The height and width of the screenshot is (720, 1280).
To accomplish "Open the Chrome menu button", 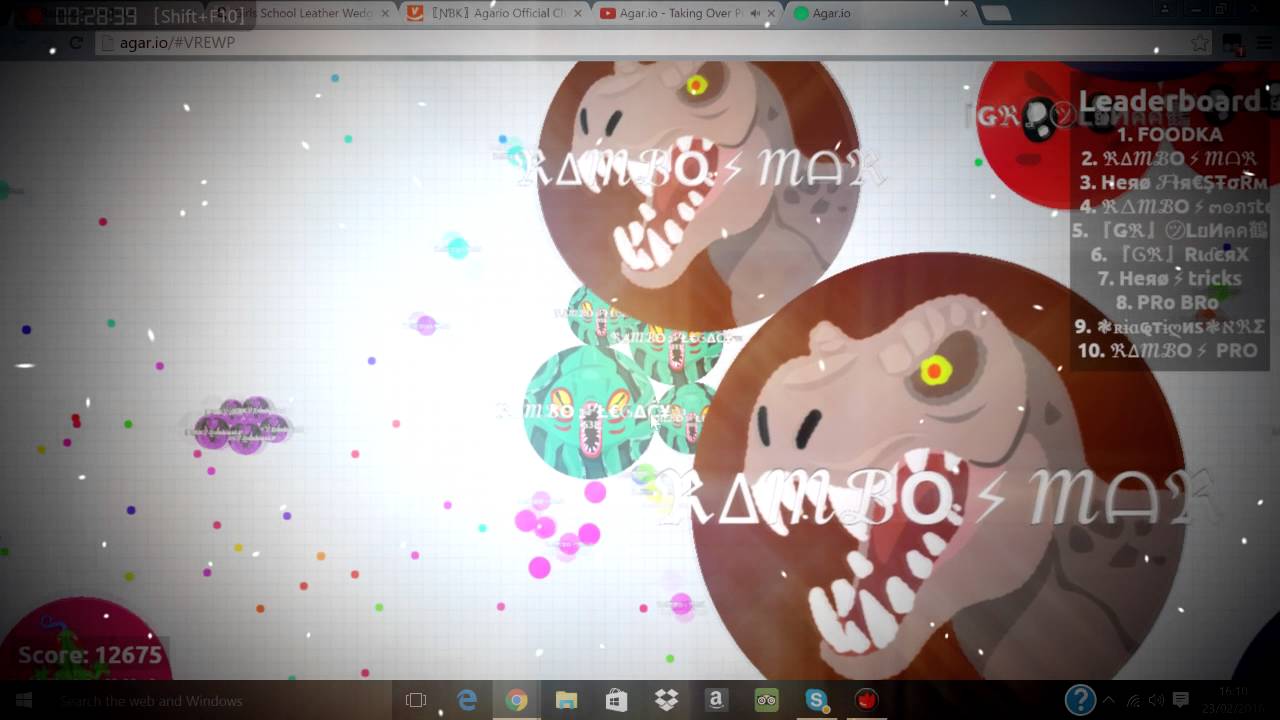I will [1265, 43].
